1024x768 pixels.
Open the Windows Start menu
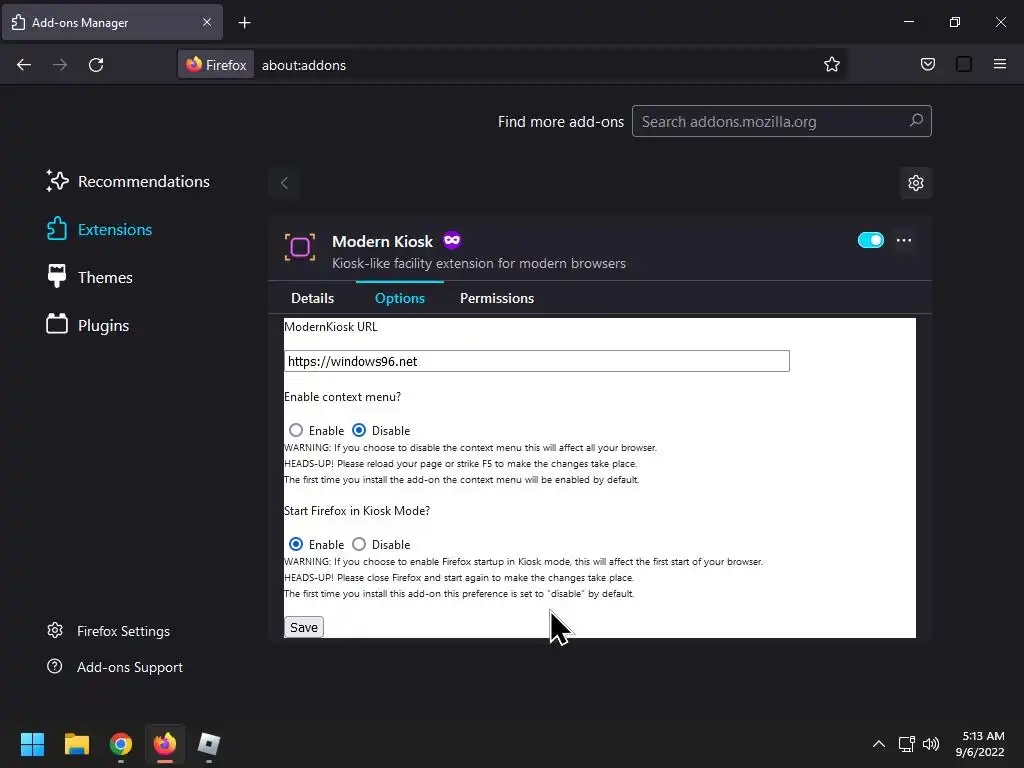click(33, 744)
